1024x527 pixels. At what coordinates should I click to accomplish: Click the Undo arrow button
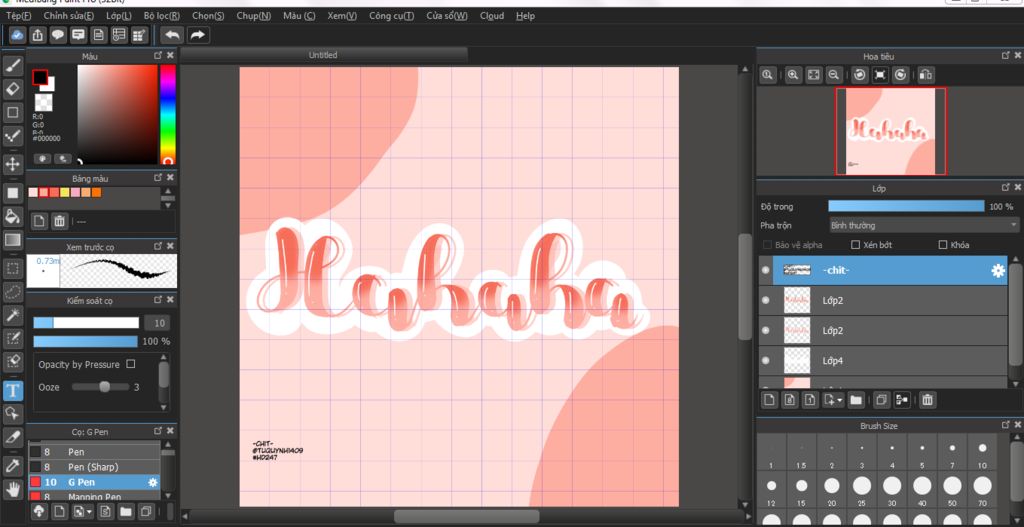[172, 35]
